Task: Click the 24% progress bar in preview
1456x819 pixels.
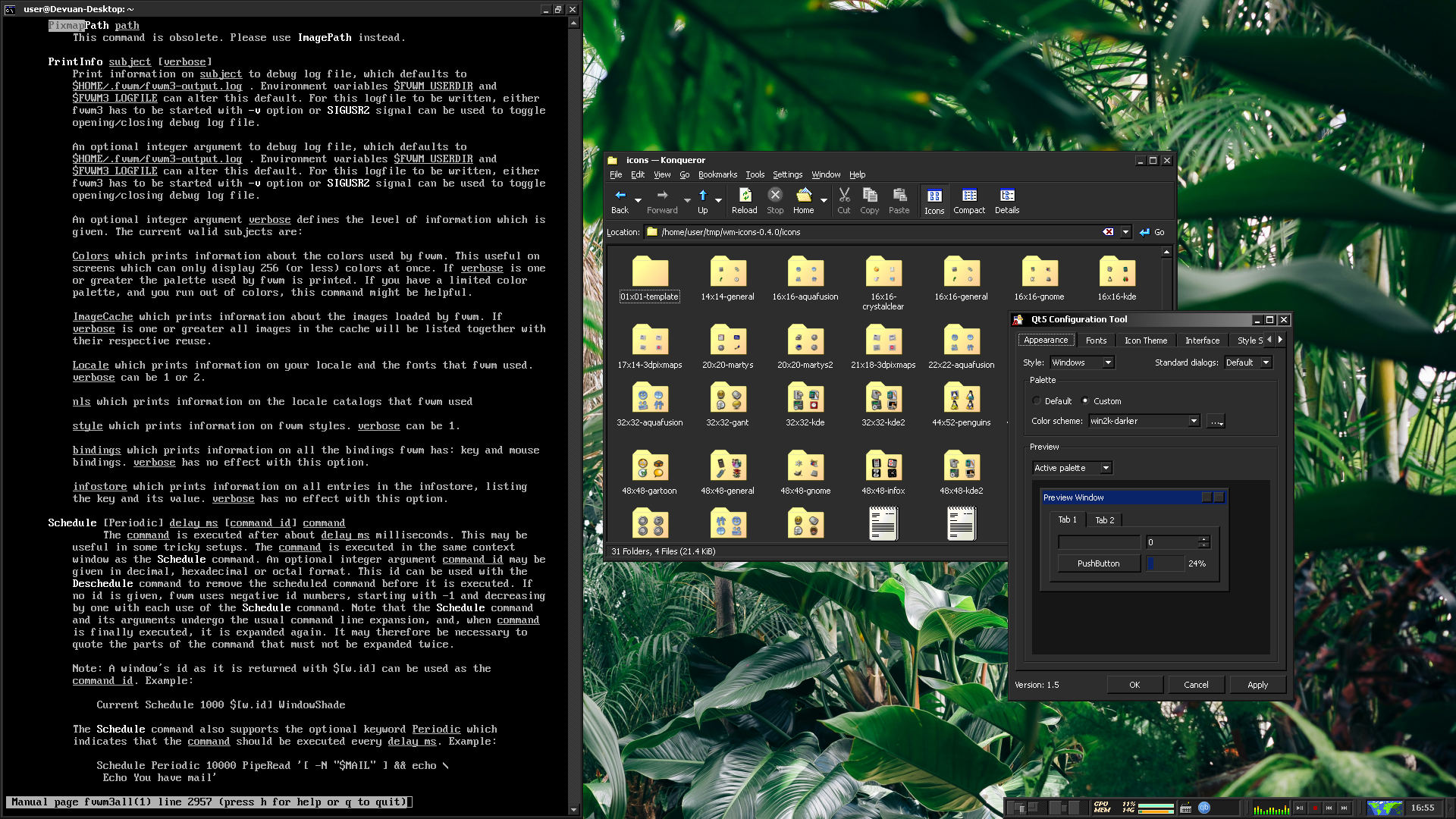Action: [x=1165, y=563]
